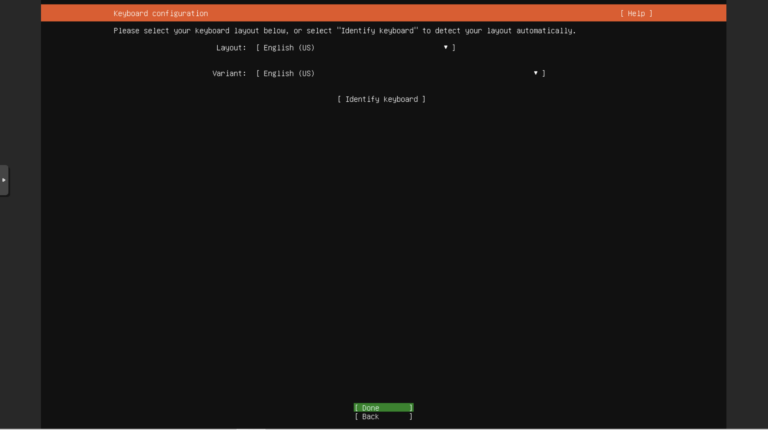Expand the side panel arrow handle
Viewport: 768px width, 430px height.
[4, 180]
